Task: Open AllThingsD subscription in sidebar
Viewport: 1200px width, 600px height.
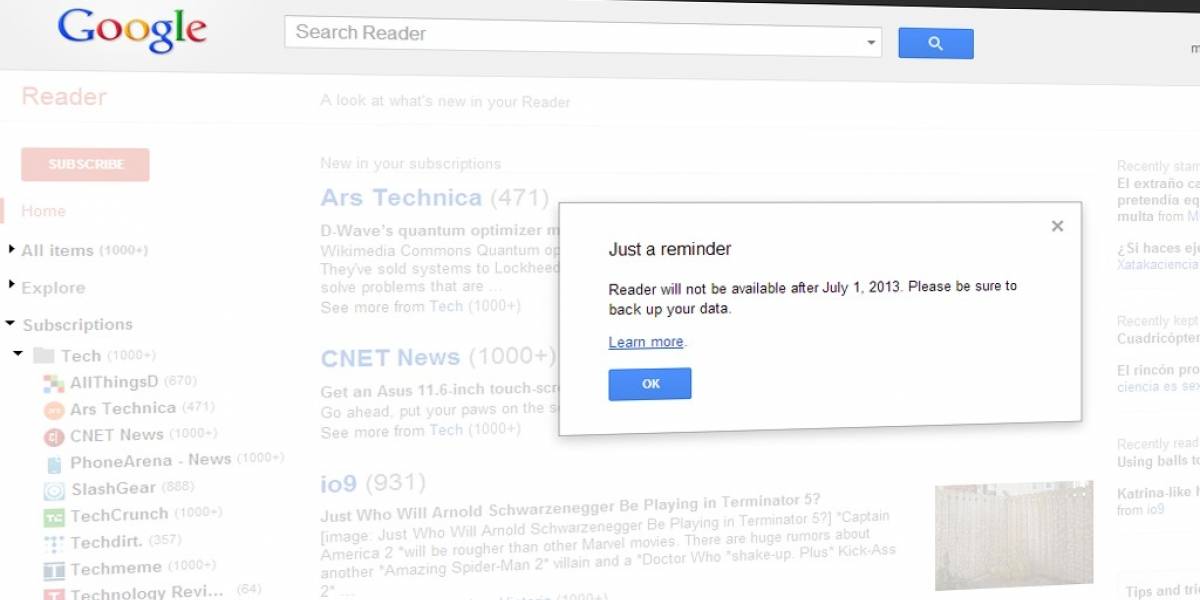Action: pos(114,382)
